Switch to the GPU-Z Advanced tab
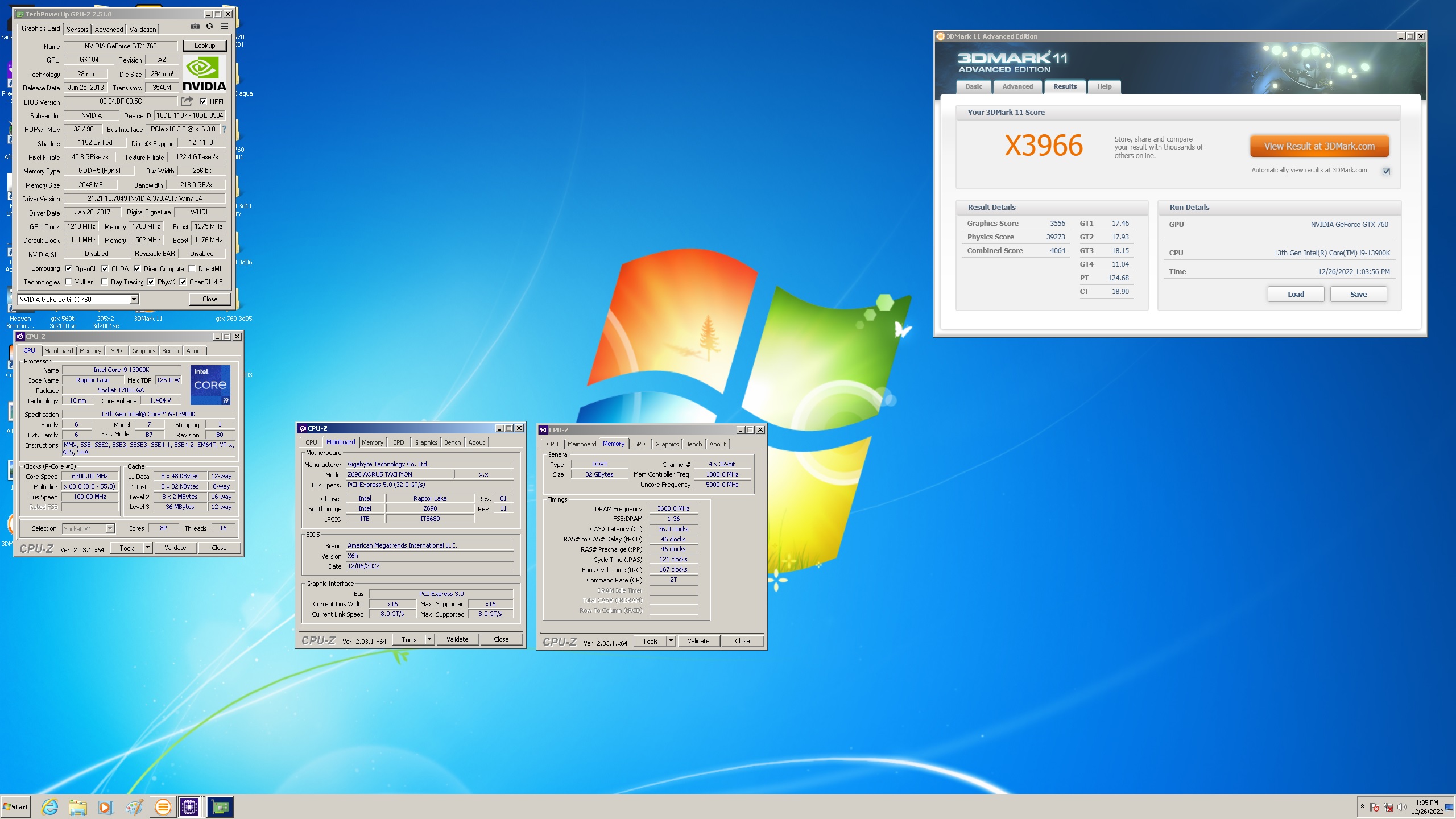The width and height of the screenshot is (1456, 819). pyautogui.click(x=109, y=30)
